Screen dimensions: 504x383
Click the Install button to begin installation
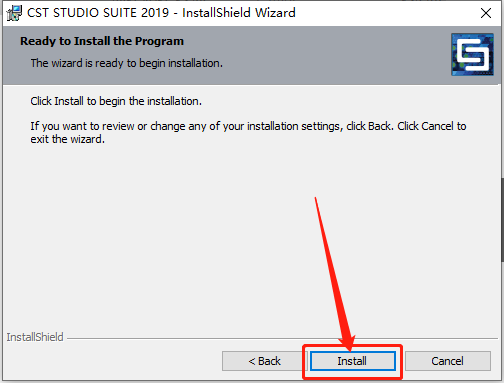click(x=353, y=361)
